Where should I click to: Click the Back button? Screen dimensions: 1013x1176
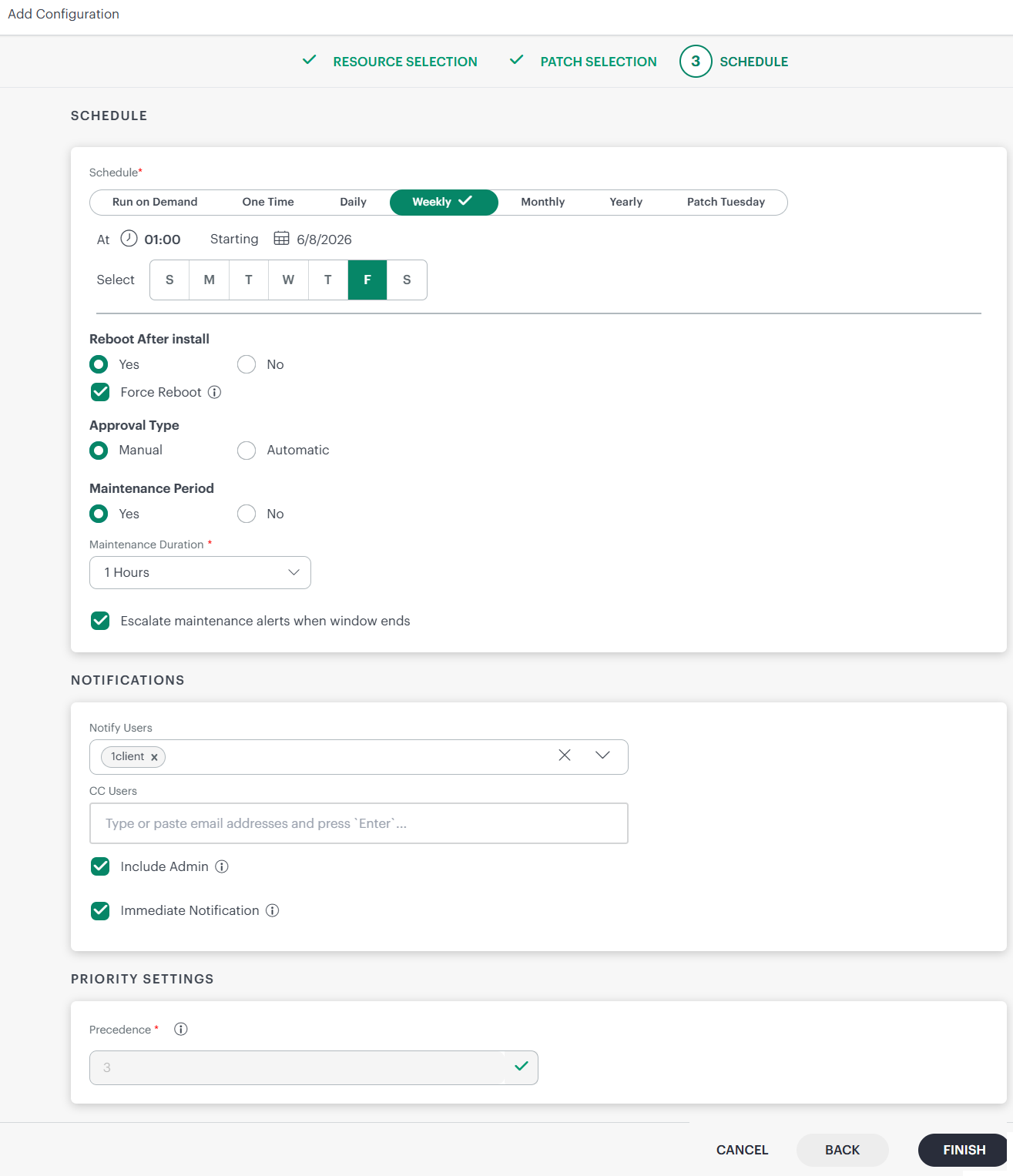[x=843, y=1150]
